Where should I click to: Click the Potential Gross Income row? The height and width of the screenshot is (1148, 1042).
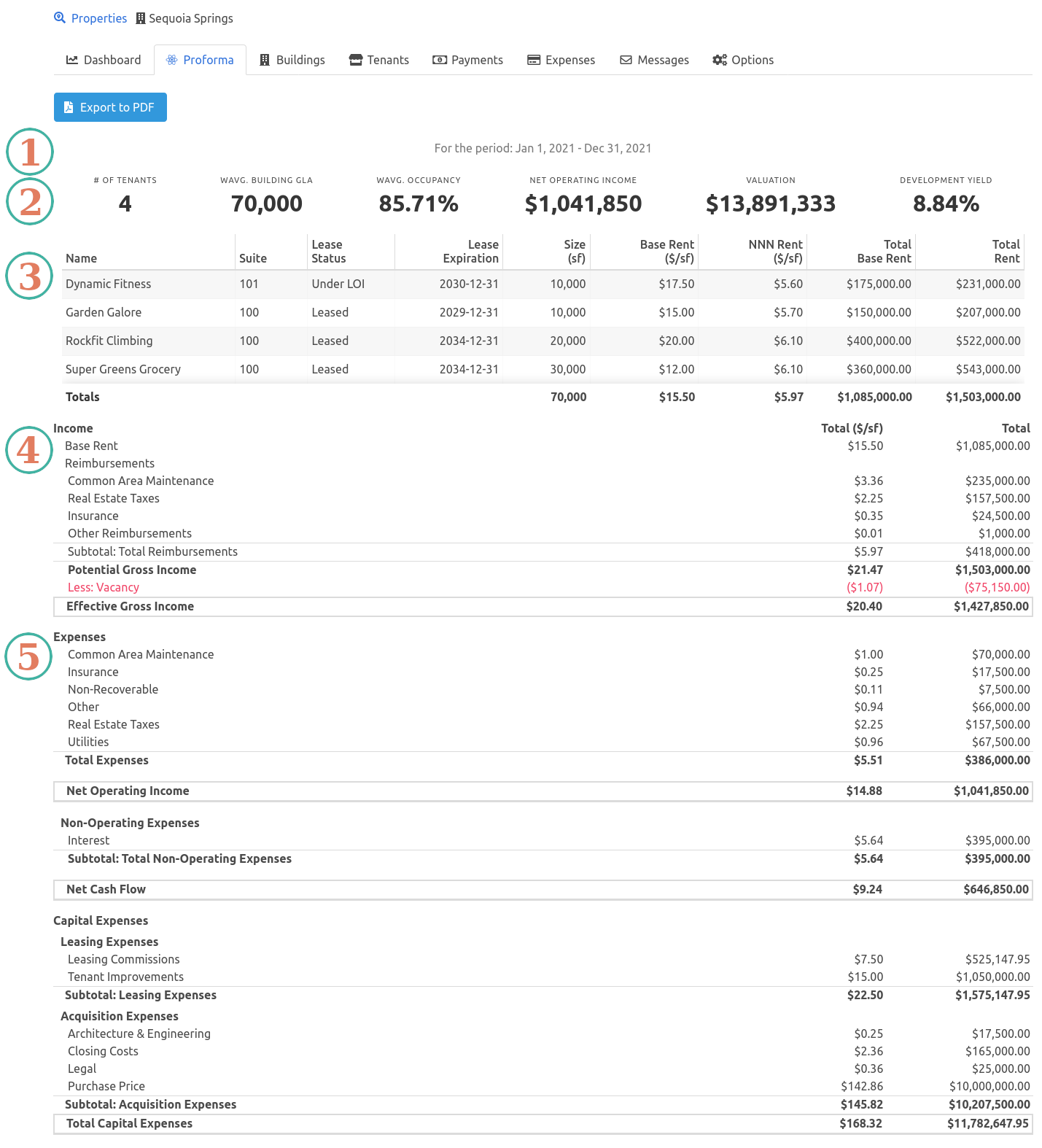(x=543, y=570)
